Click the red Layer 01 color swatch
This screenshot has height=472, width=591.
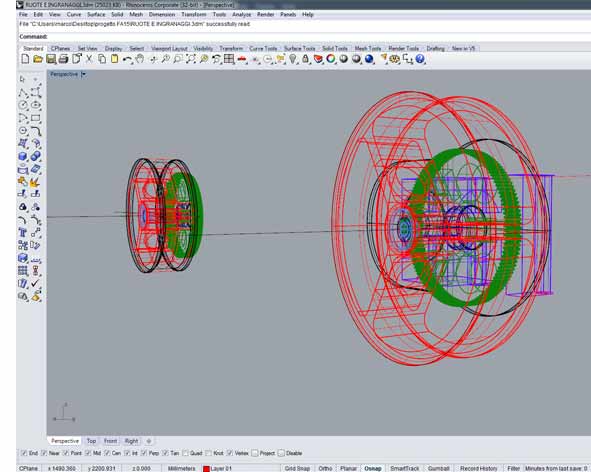click(x=206, y=469)
